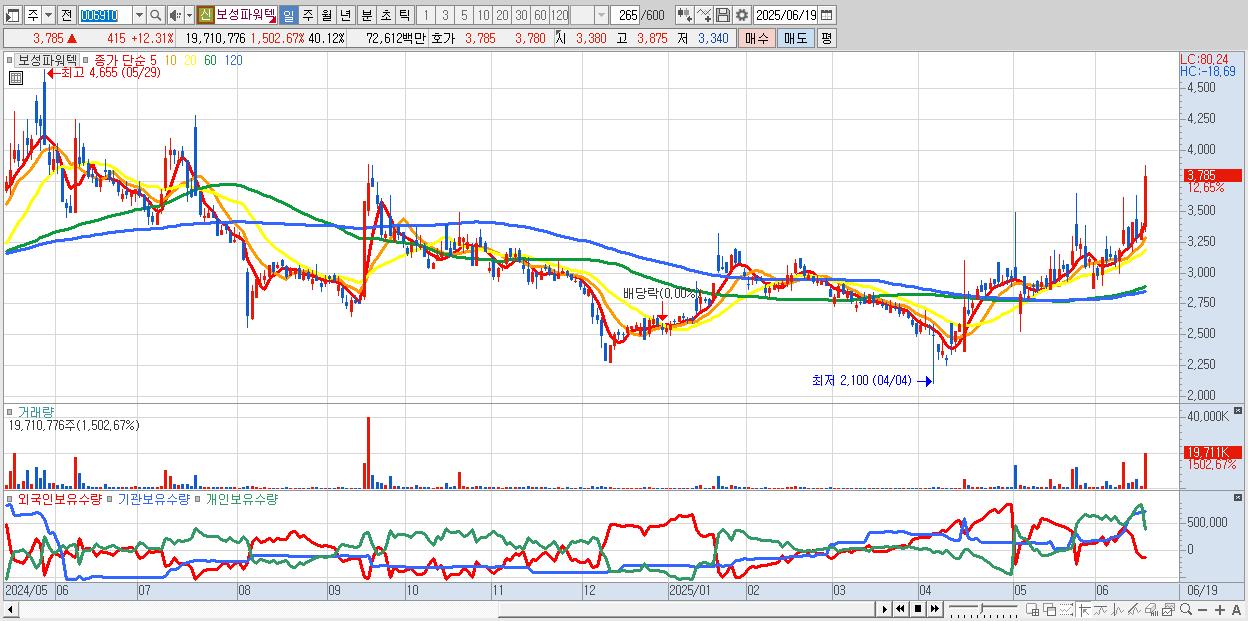Image resolution: width=1248 pixels, height=621 pixels.
Task: Open the chart layout icon at top-left
Action: coord(12,15)
